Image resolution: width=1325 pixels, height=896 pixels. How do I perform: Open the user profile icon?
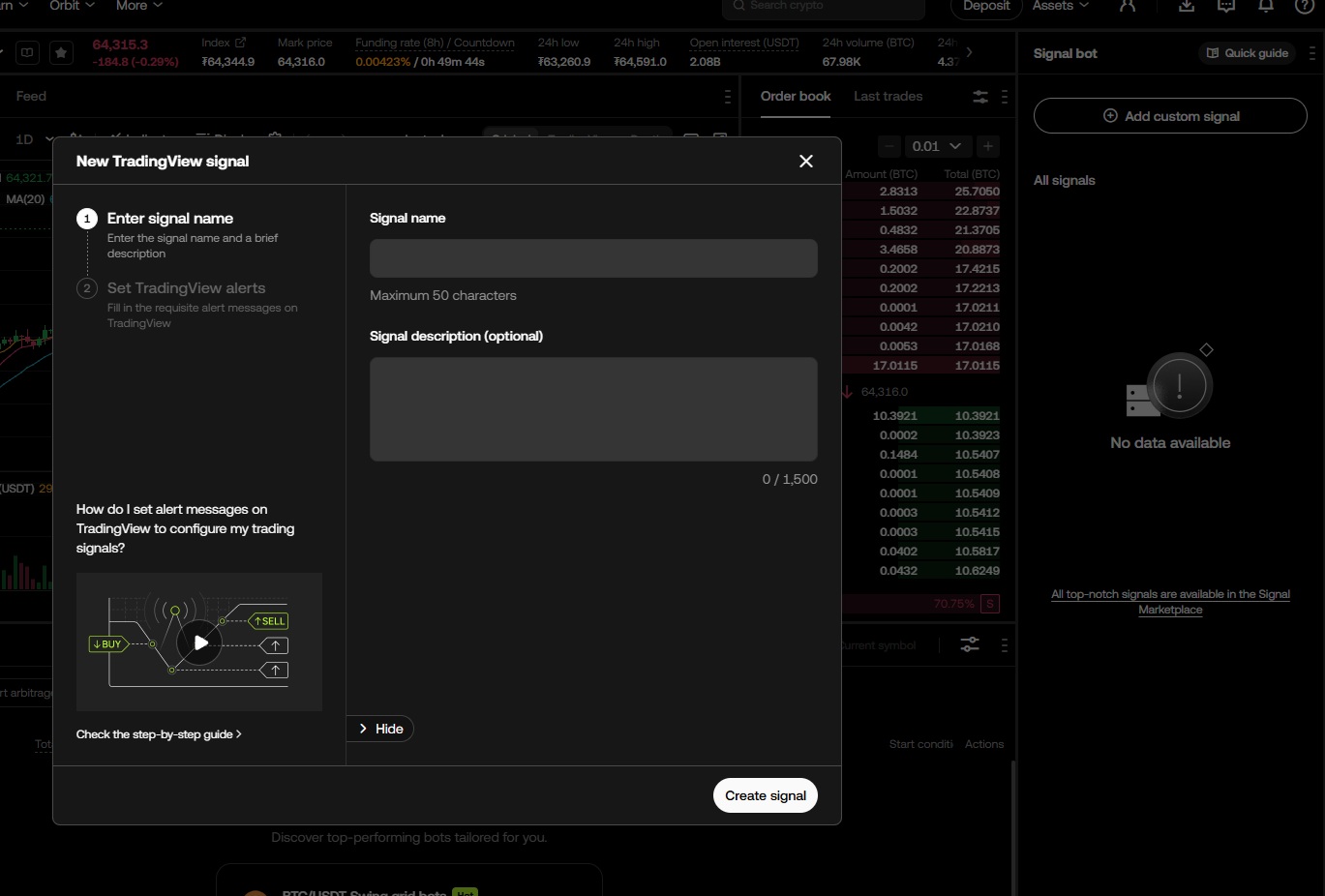[1128, 6]
